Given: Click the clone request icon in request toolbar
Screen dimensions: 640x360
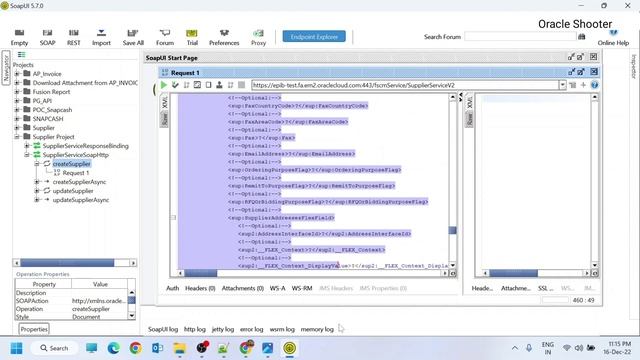Looking at the screenshot, I should pos(231,85).
